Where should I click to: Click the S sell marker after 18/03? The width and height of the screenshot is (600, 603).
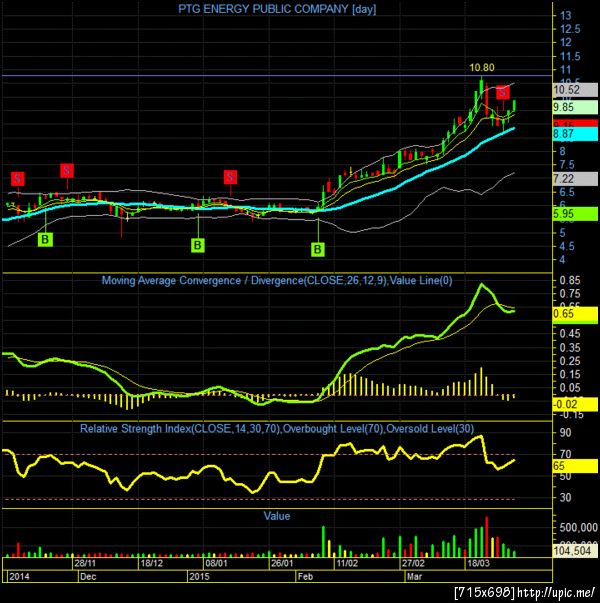click(503, 92)
